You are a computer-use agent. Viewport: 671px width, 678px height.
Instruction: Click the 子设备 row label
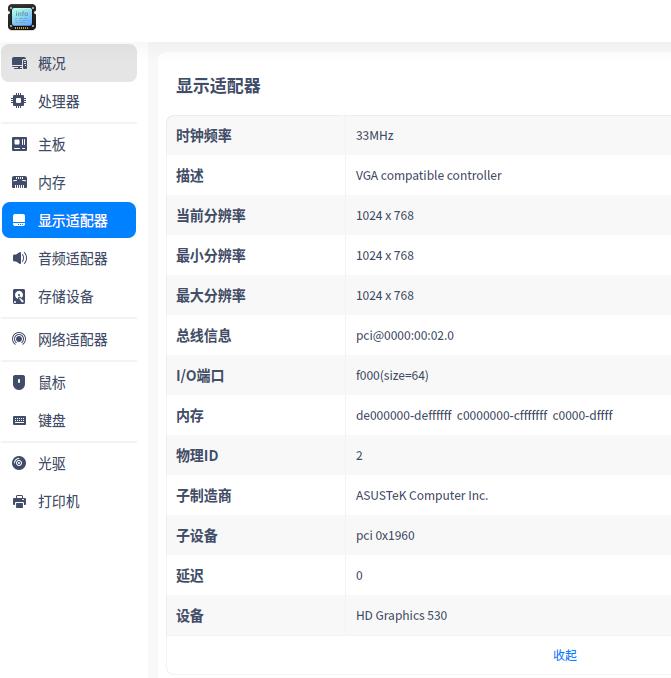coord(197,535)
